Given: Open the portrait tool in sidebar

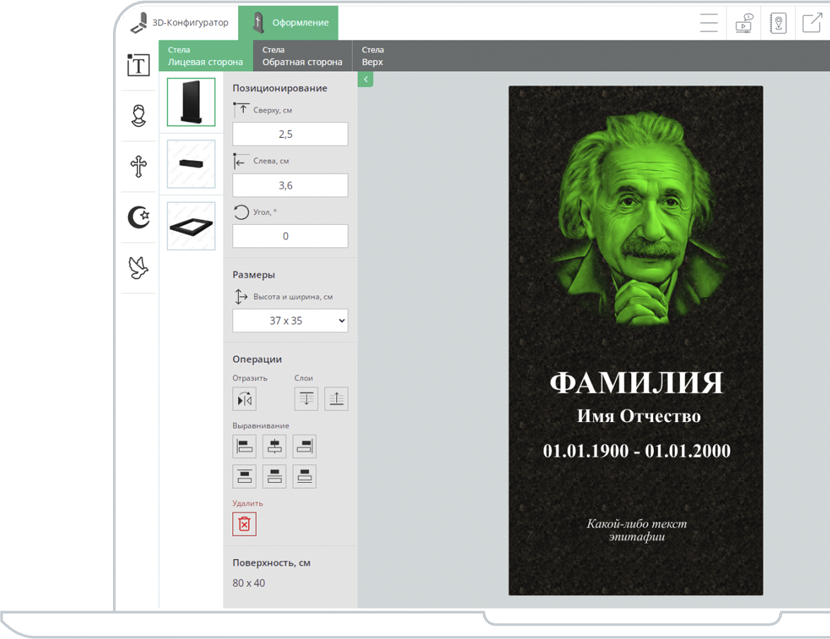Looking at the screenshot, I should tap(139, 116).
